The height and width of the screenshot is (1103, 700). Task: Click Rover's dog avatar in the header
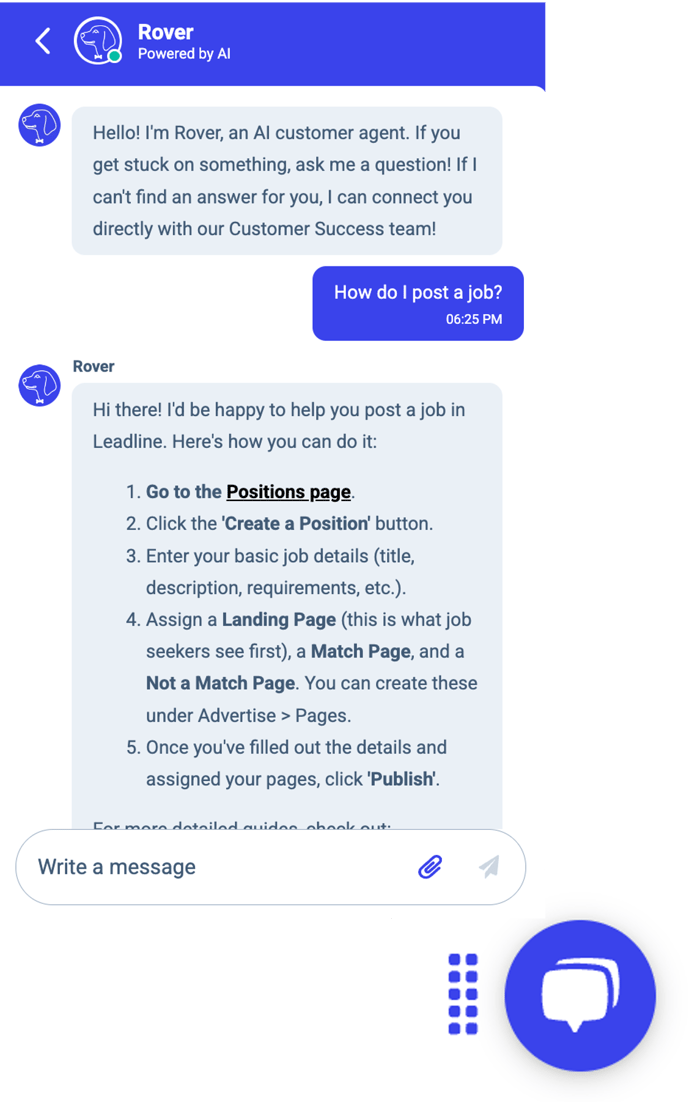[96, 40]
